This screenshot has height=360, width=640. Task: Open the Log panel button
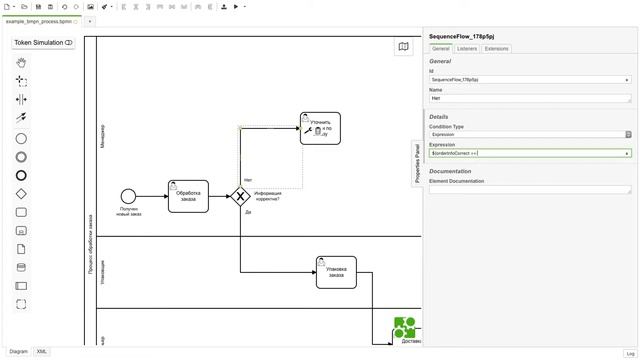click(x=630, y=353)
